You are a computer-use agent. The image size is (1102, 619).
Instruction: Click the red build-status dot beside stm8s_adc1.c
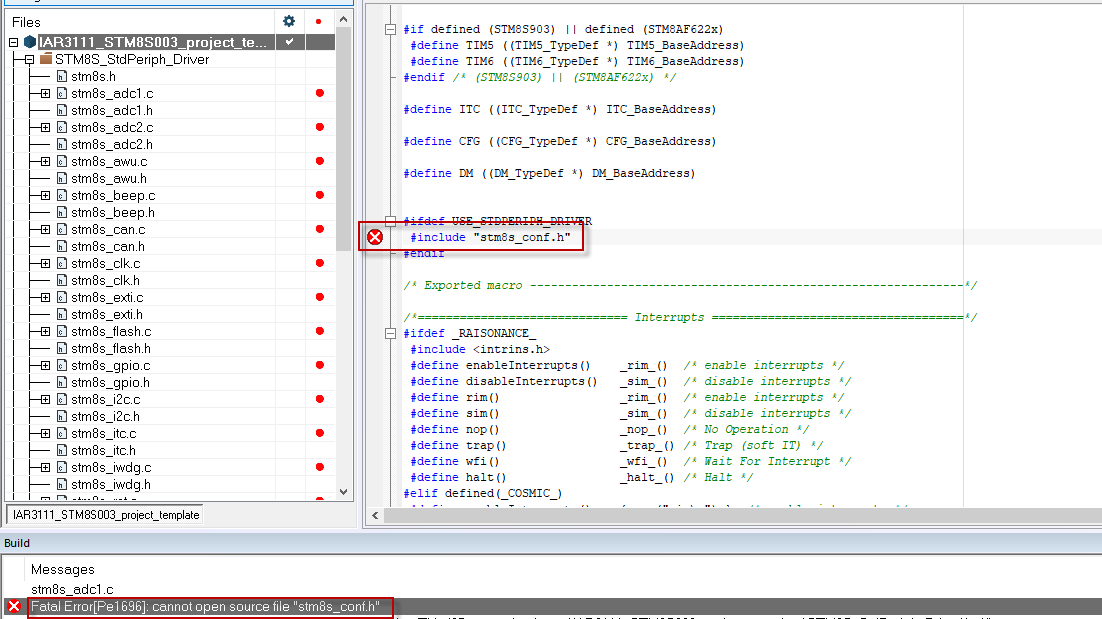point(318,94)
